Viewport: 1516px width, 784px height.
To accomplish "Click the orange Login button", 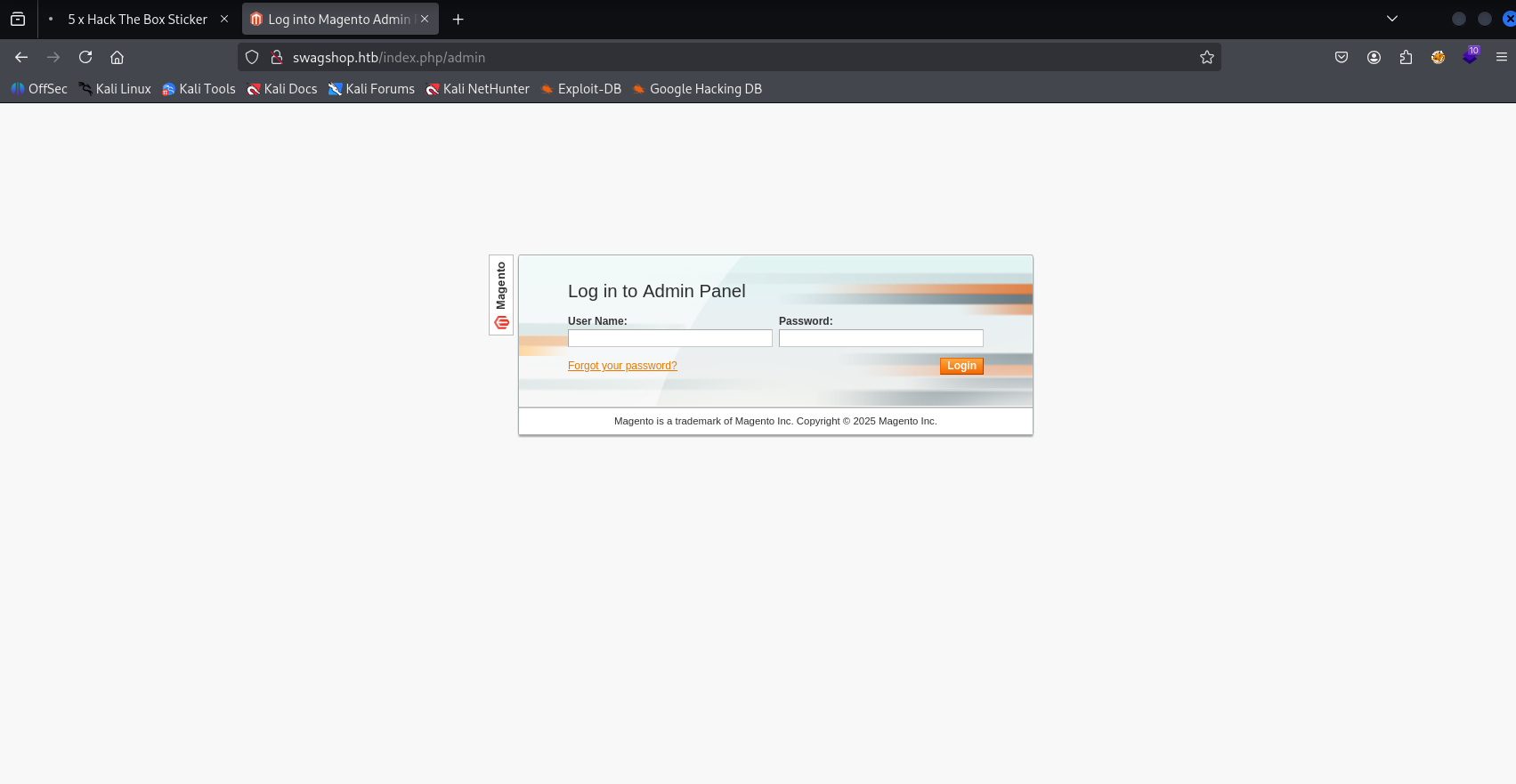I will pos(961,366).
